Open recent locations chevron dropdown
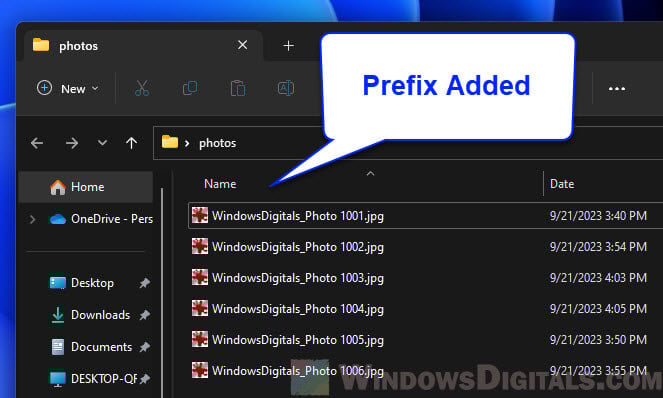Viewport: 663px width, 398px height. pos(102,143)
